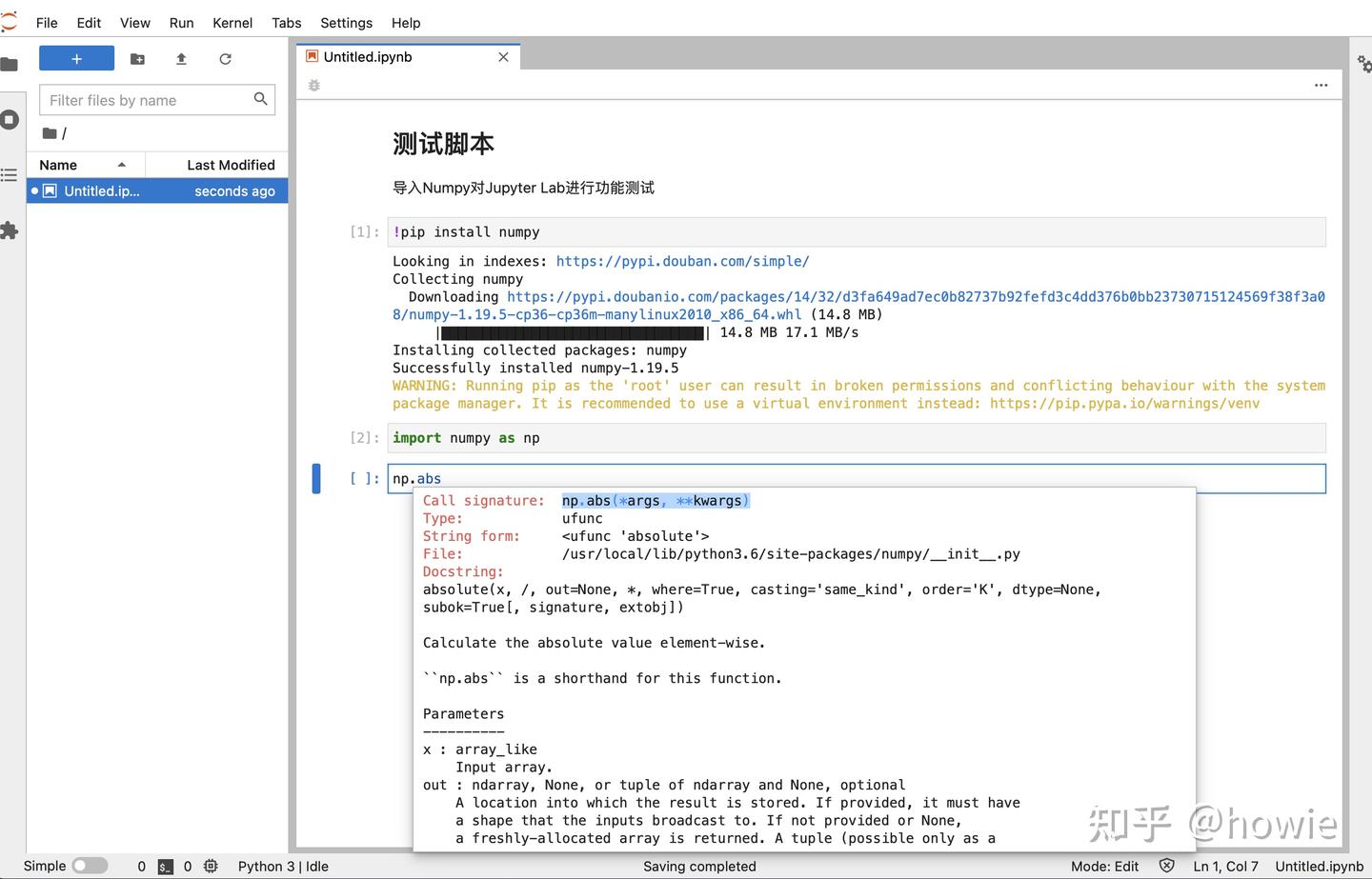The image size is (1372, 879).
Task: Click the Python 3 | Idle kernel status
Action: pyautogui.click(x=282, y=867)
